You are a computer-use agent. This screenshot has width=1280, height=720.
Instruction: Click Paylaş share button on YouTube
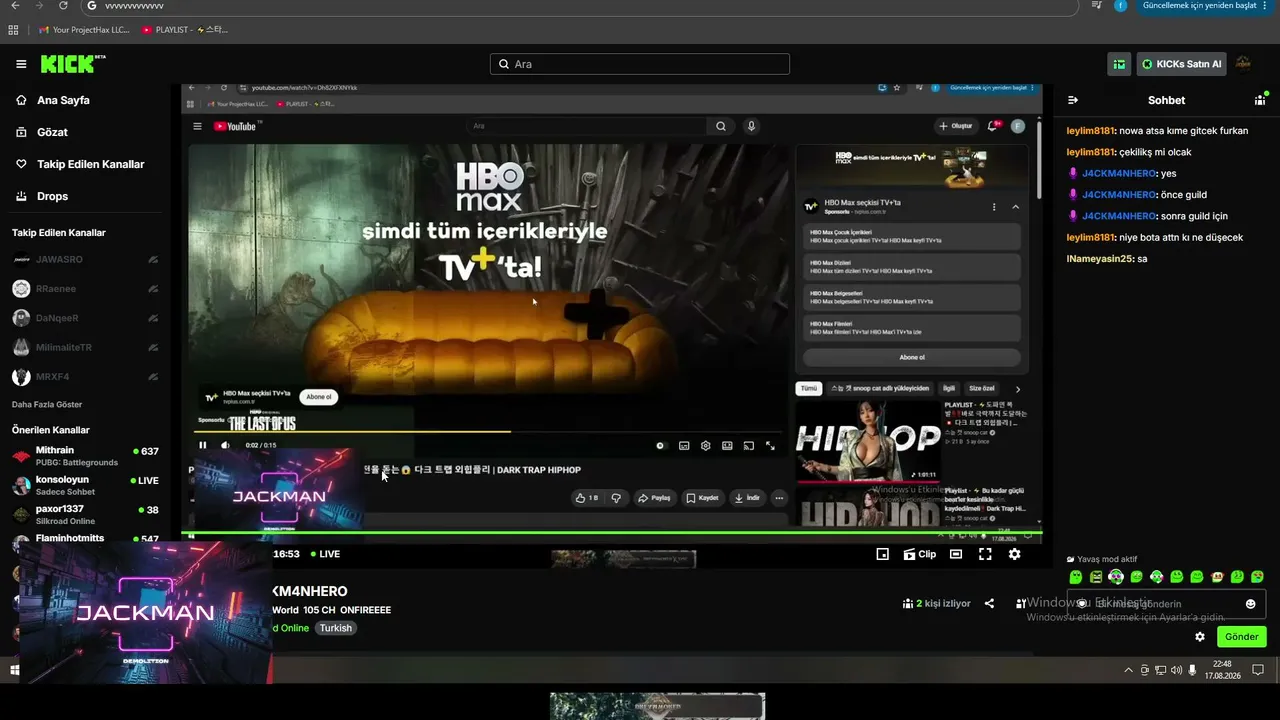pyautogui.click(x=654, y=497)
